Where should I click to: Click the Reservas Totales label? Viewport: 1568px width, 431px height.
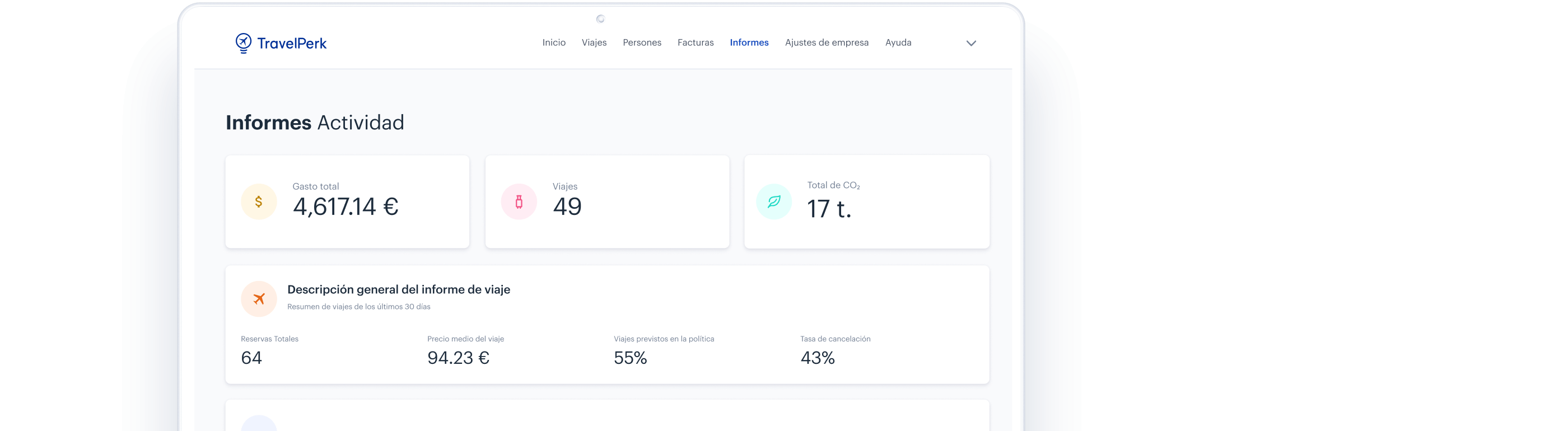tap(270, 339)
